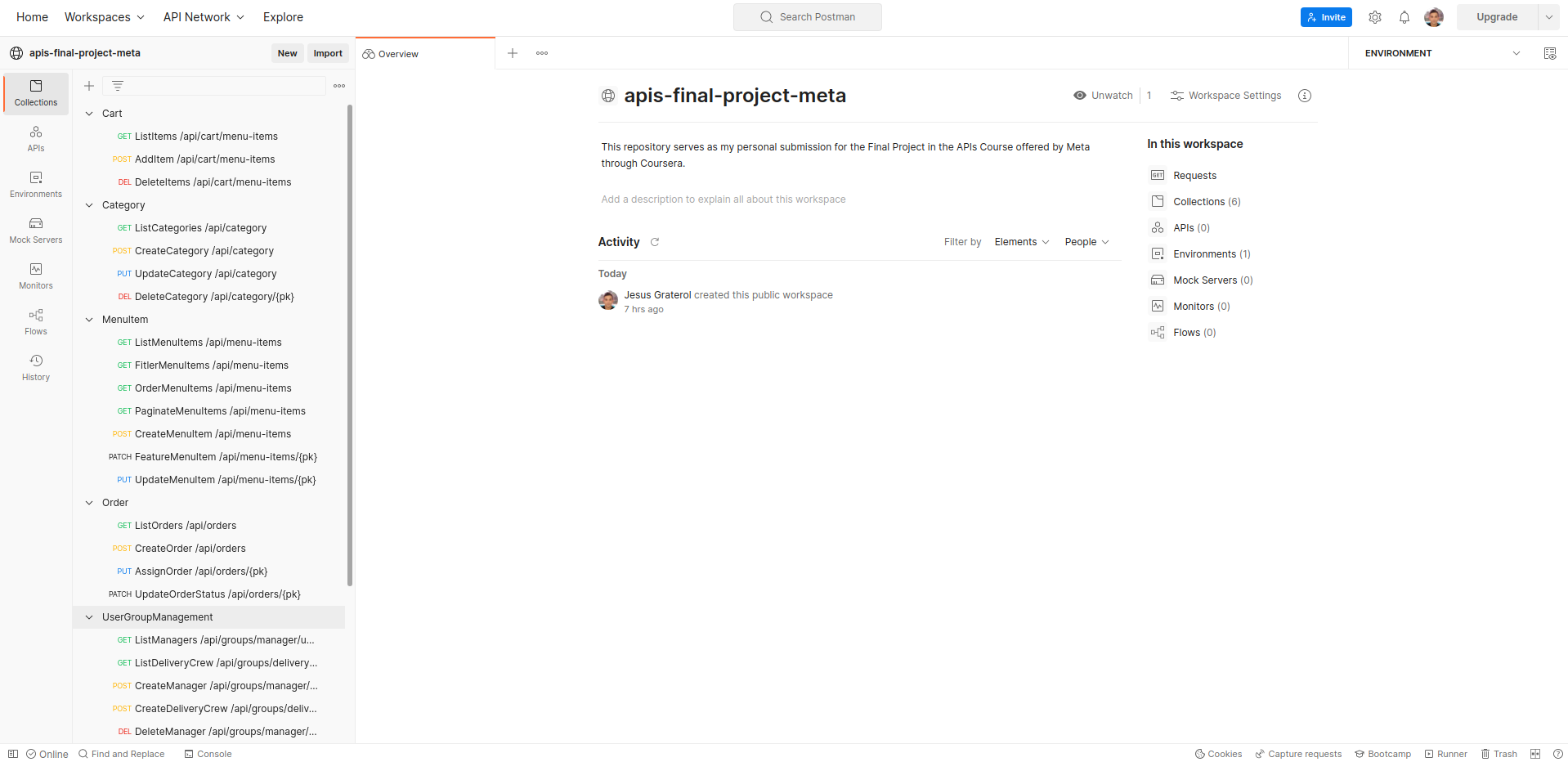1568x762 pixels.
Task: Open two-pane view icon in status bar
Action: tap(1535, 754)
